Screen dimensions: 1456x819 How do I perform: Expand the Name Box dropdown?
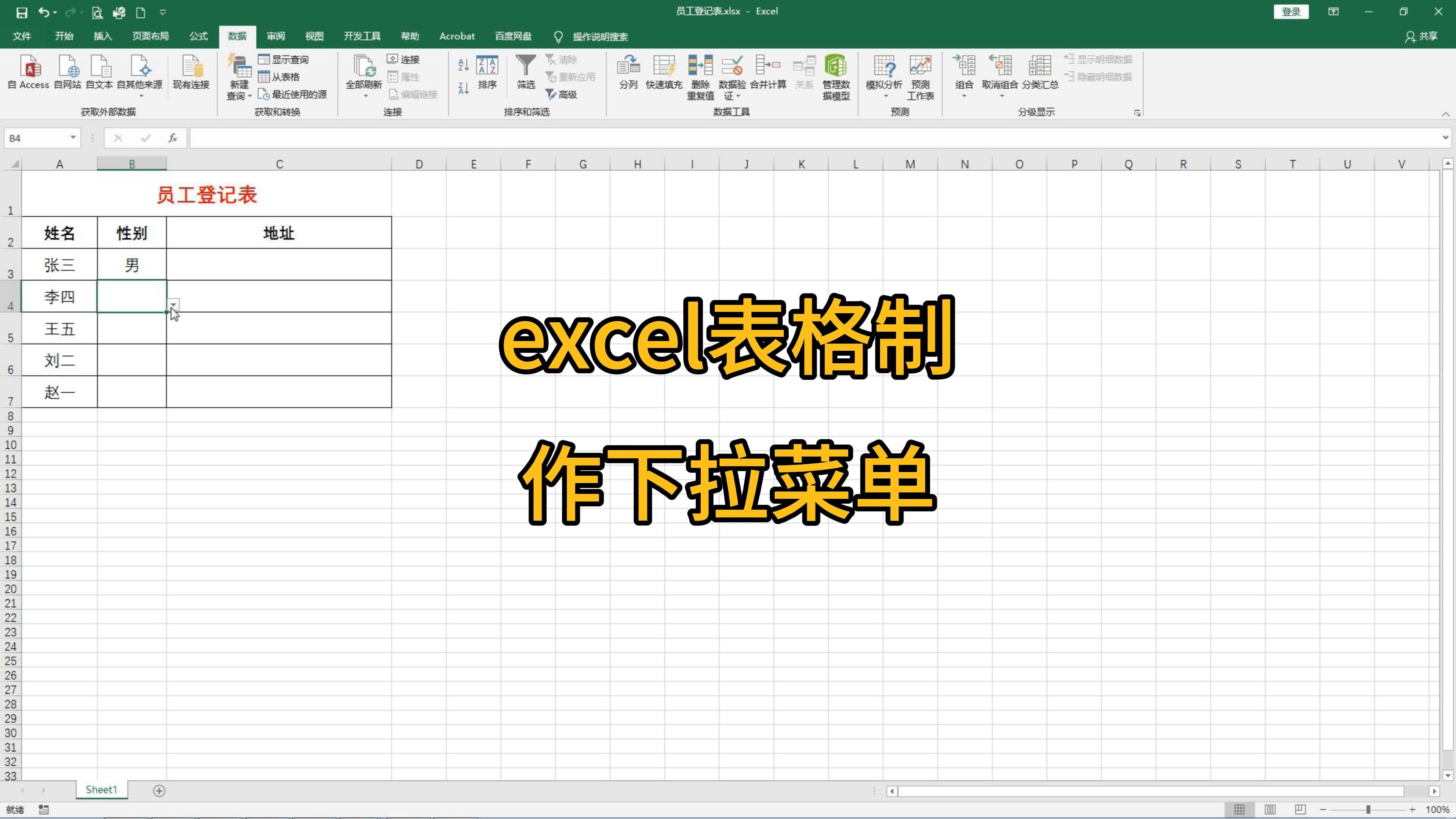click(73, 137)
